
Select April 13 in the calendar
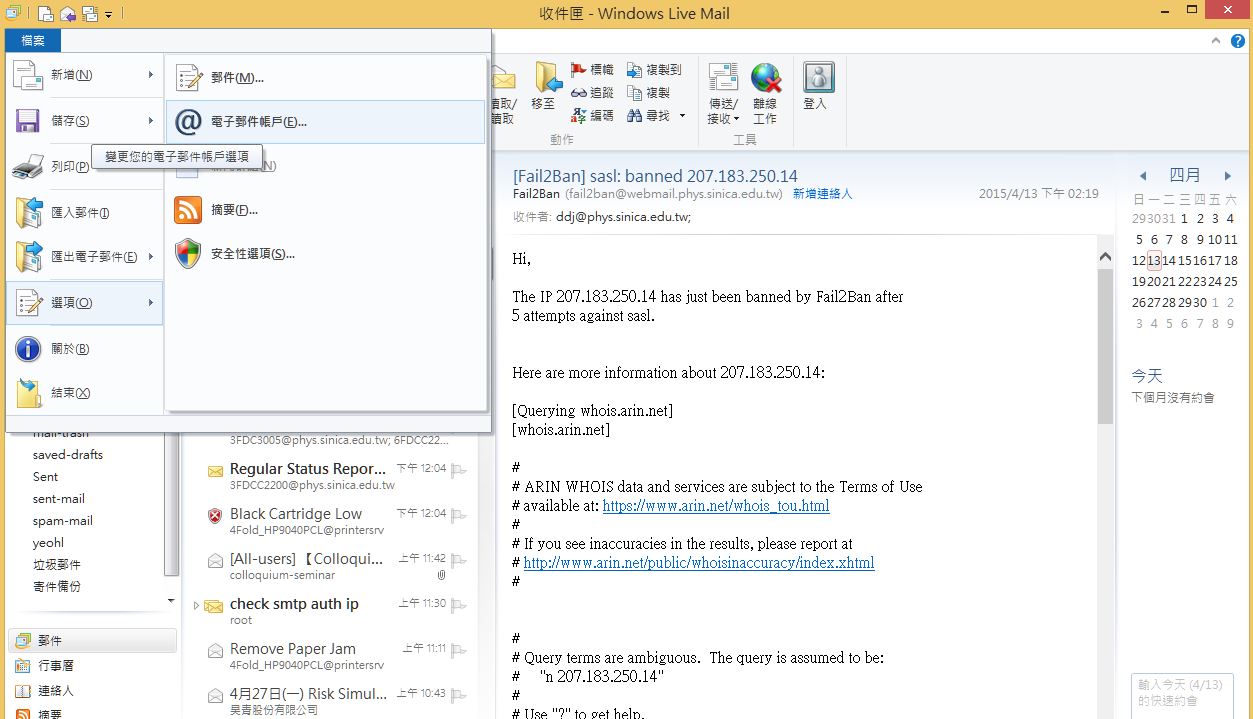click(x=1154, y=260)
